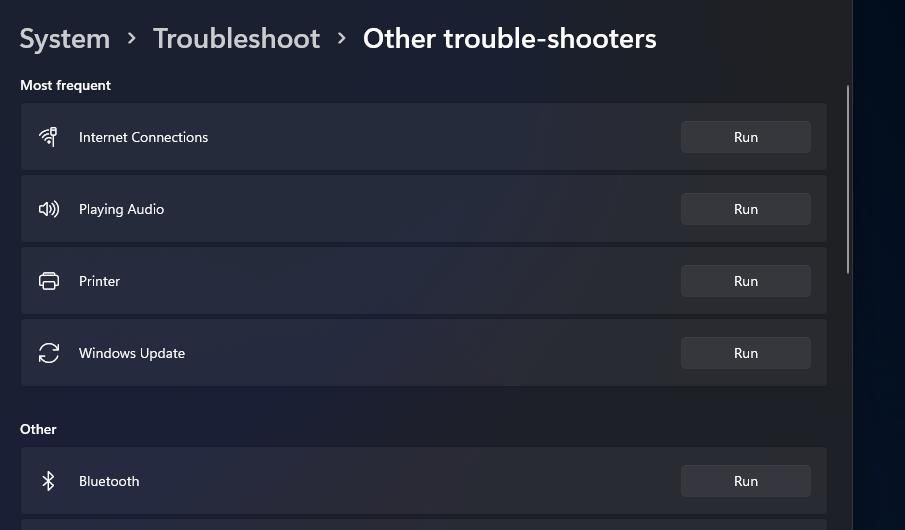Click the chevron after System breadcrumb

coord(132,39)
